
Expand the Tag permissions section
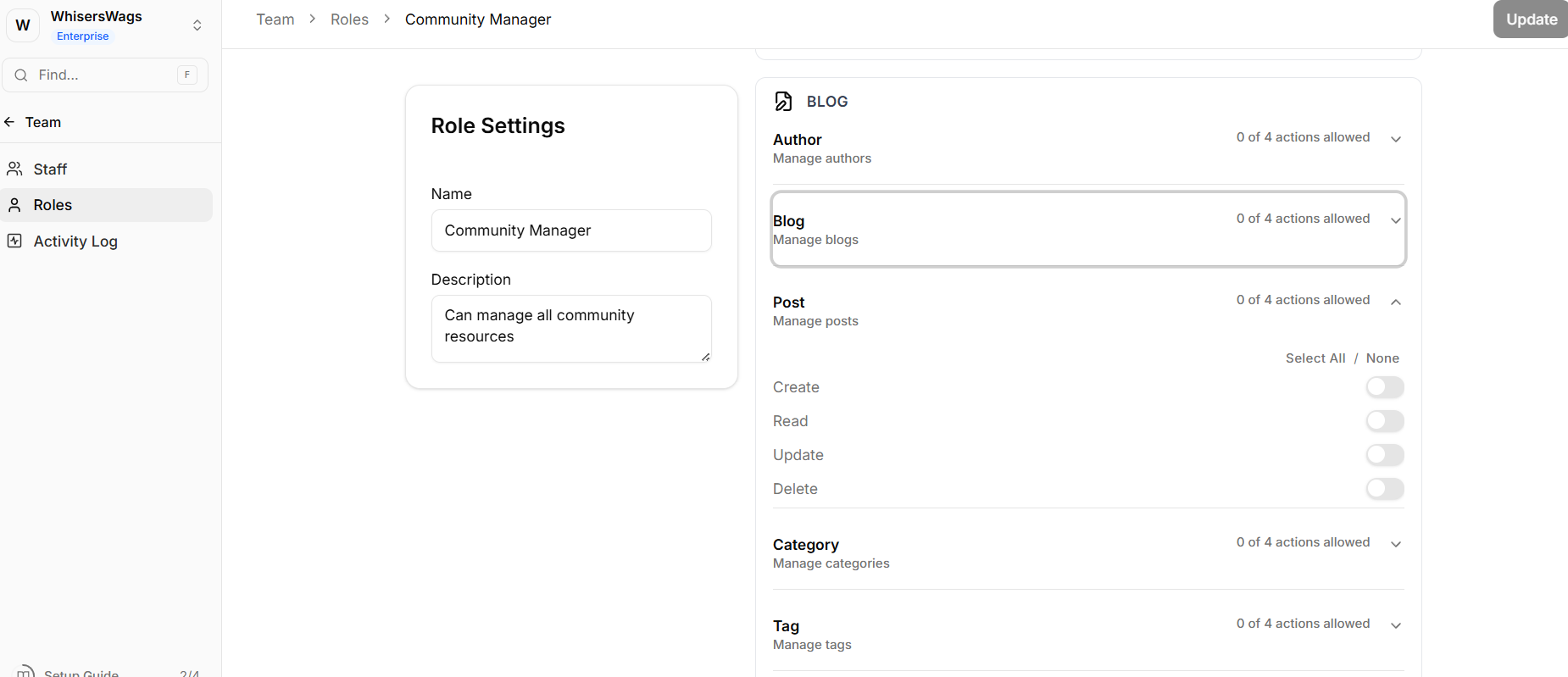[x=1395, y=625]
